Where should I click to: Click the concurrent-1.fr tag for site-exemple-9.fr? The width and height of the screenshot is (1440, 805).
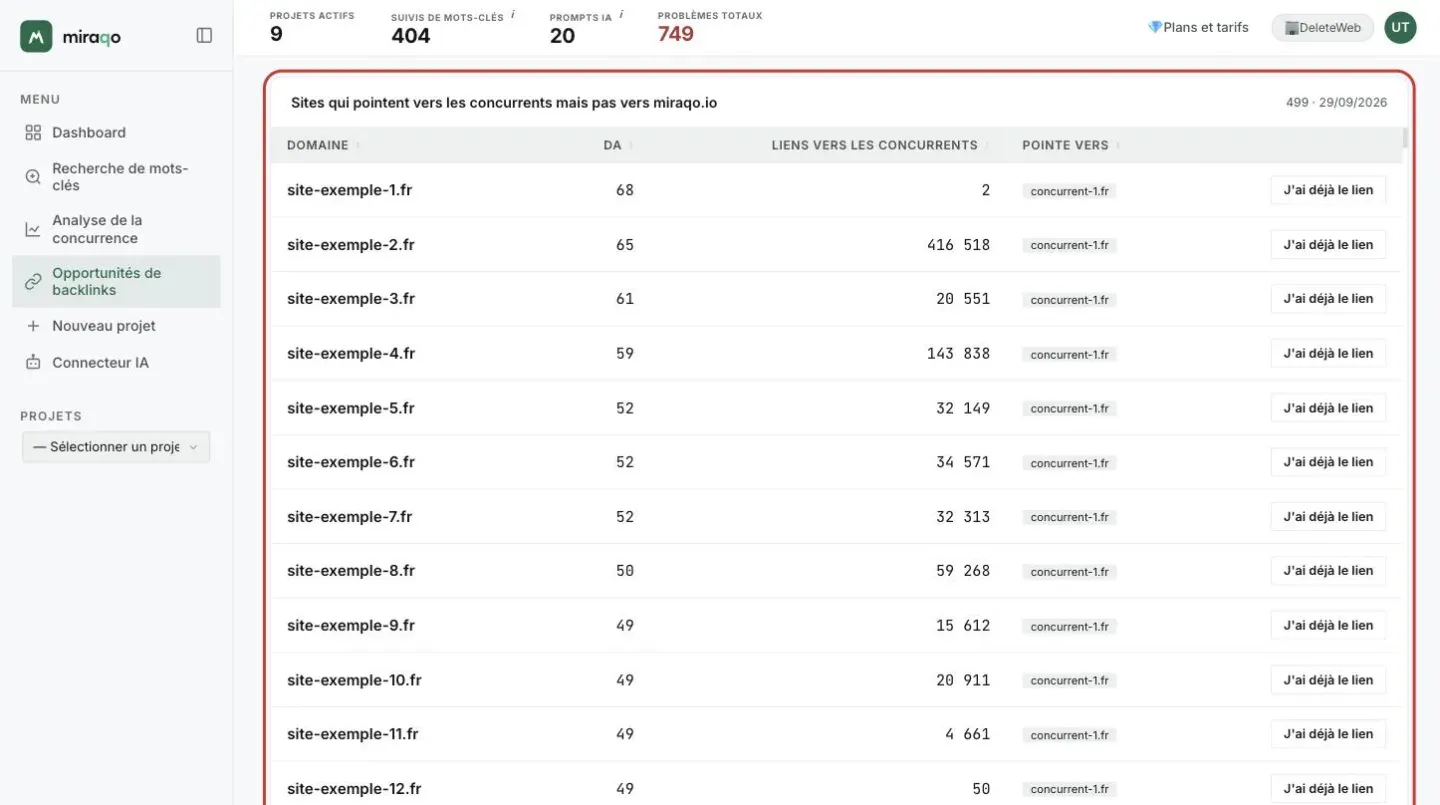(1069, 626)
